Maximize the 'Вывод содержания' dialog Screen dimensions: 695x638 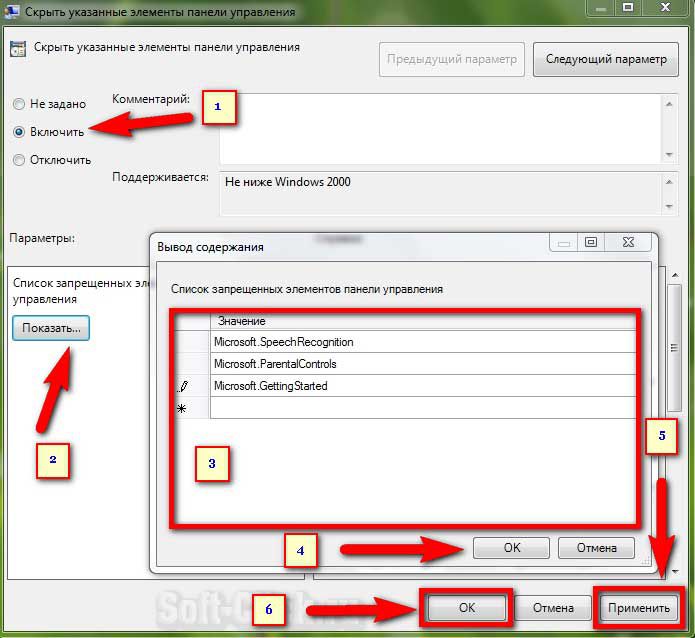tap(591, 242)
